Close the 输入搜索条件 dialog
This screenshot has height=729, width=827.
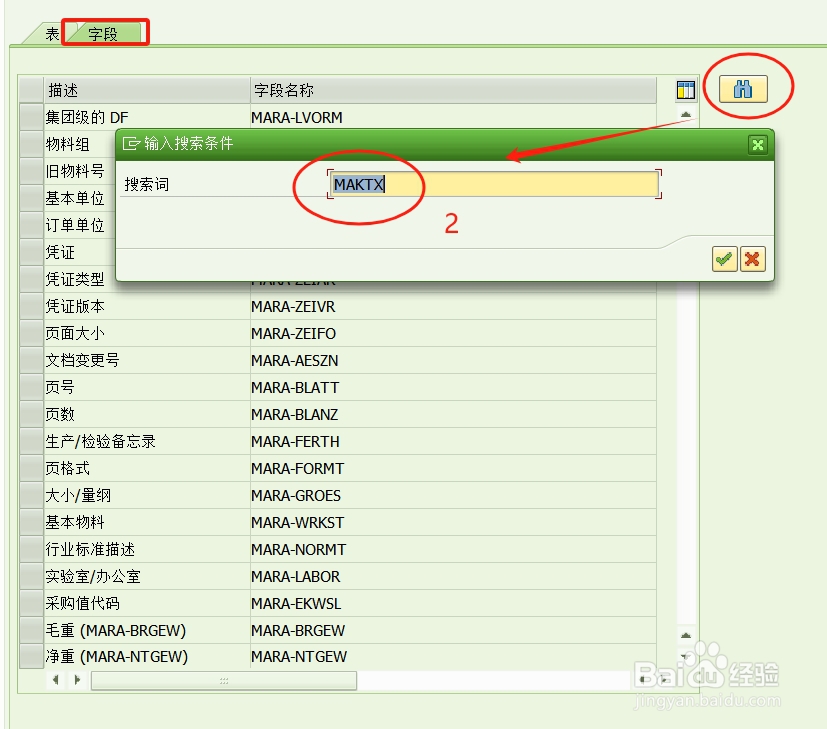757,144
